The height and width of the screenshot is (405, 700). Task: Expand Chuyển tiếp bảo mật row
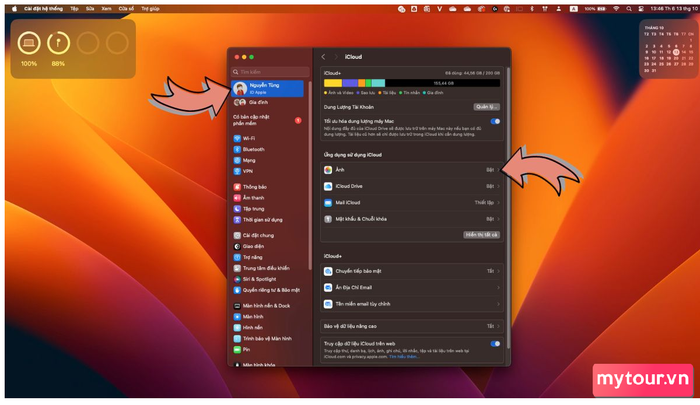coord(411,270)
